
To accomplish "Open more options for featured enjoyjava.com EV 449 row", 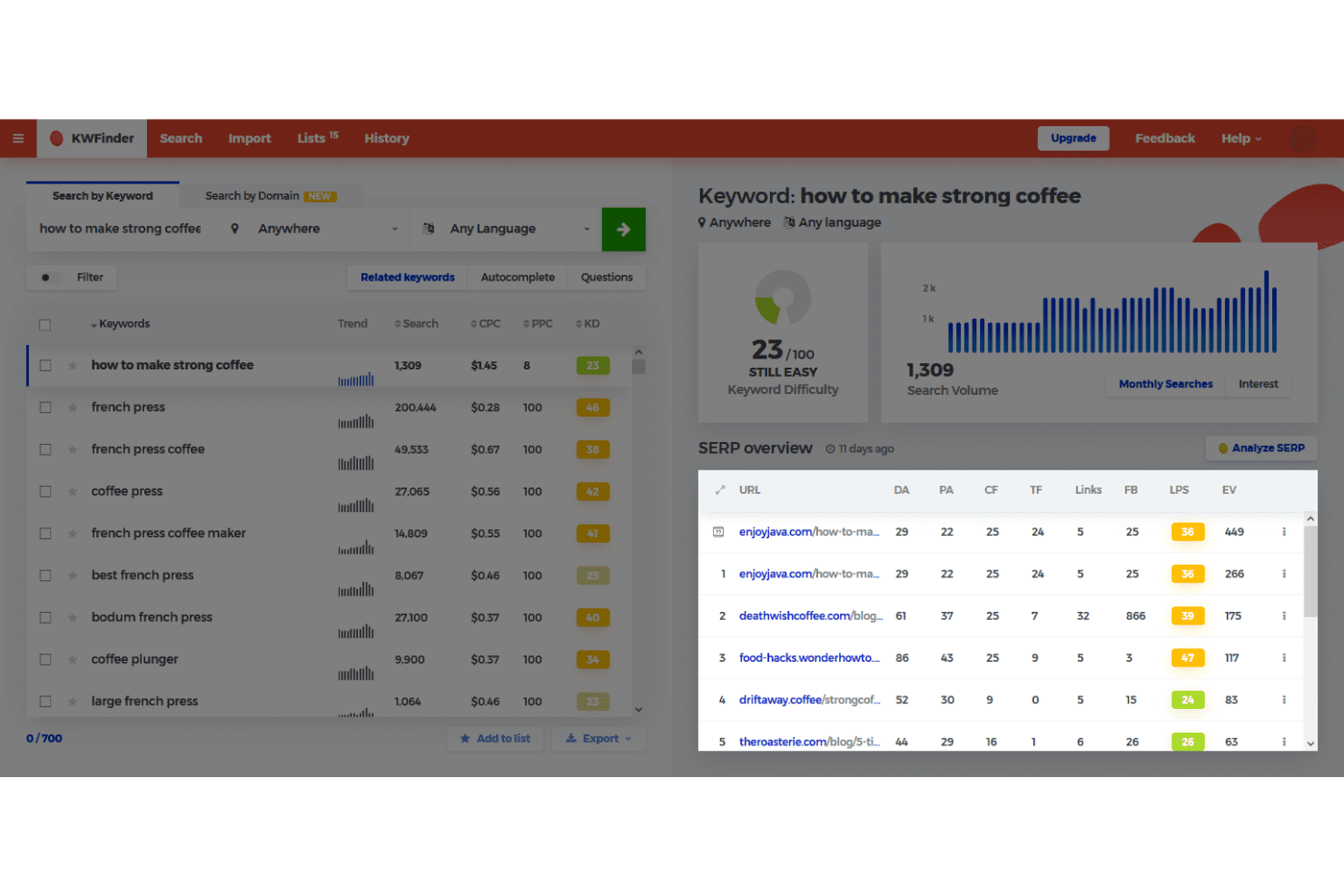I will click(x=1283, y=532).
